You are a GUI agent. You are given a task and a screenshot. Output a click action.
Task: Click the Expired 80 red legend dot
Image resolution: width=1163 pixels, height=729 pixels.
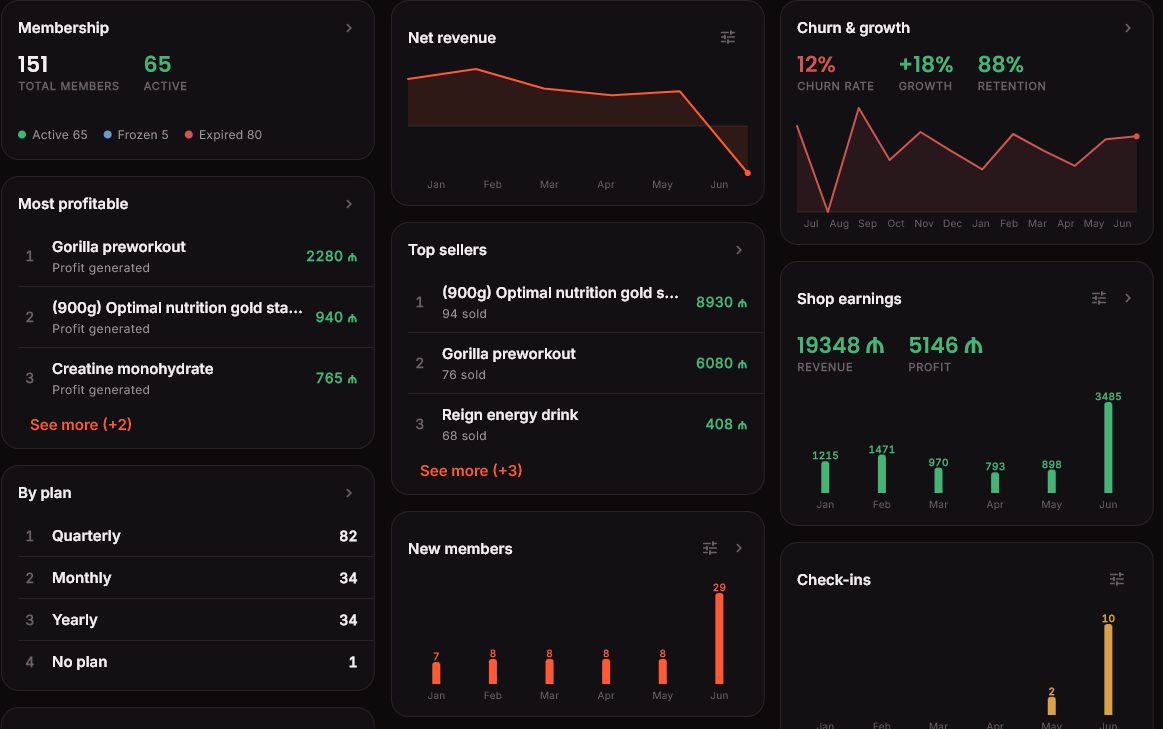tap(188, 135)
